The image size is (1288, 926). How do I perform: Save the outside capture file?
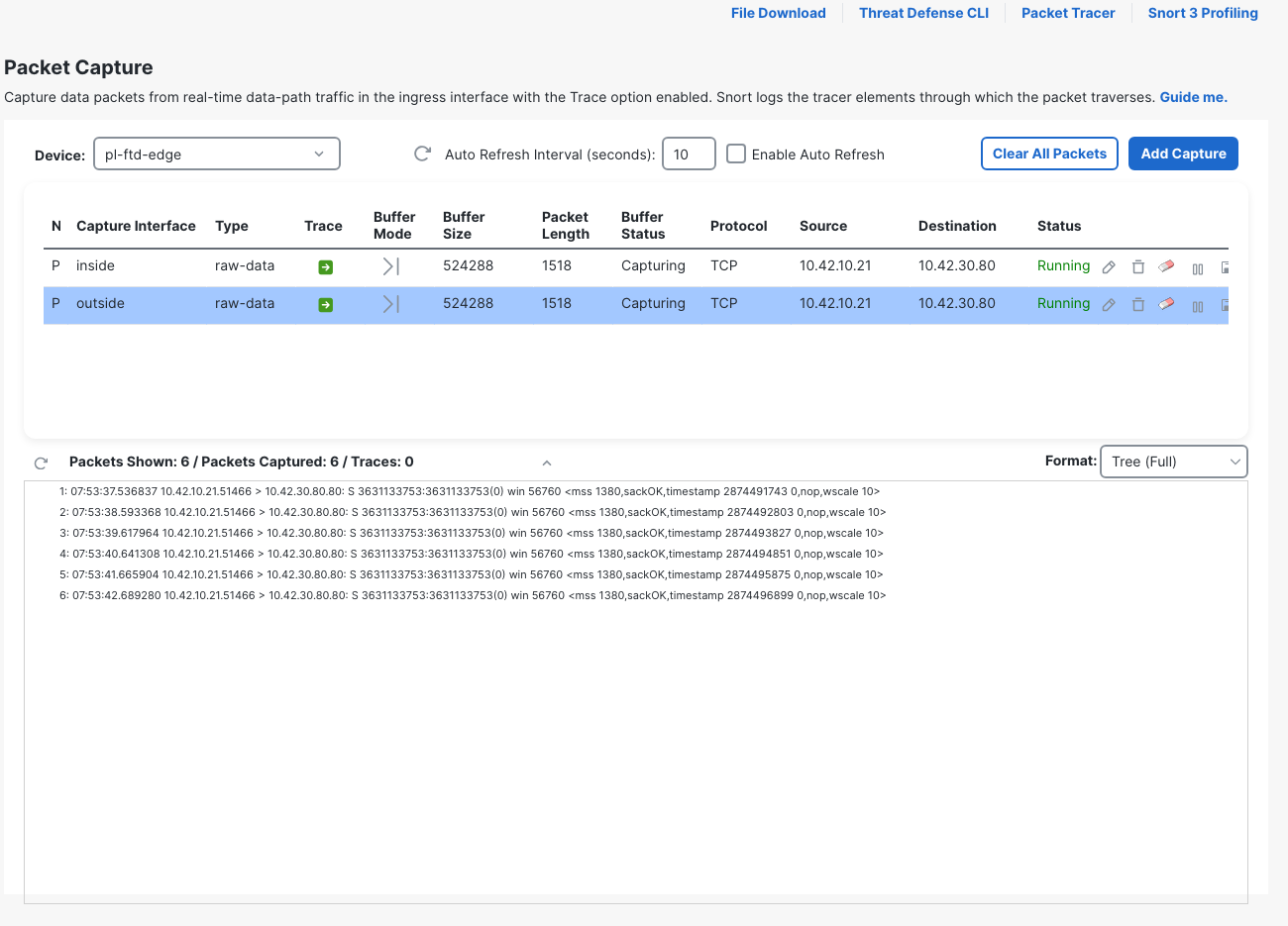coord(1225,305)
